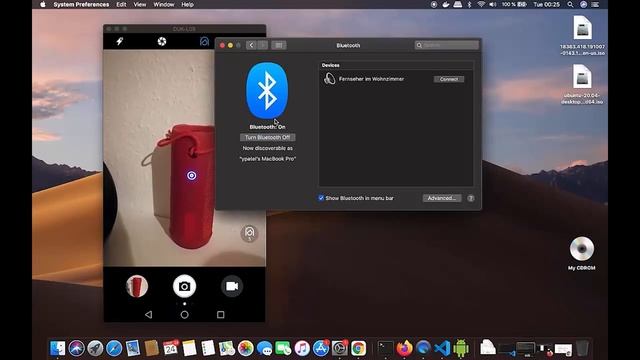Screen dimensions: 640x360
Task: Switch to video recording mode
Action: coord(232,286)
